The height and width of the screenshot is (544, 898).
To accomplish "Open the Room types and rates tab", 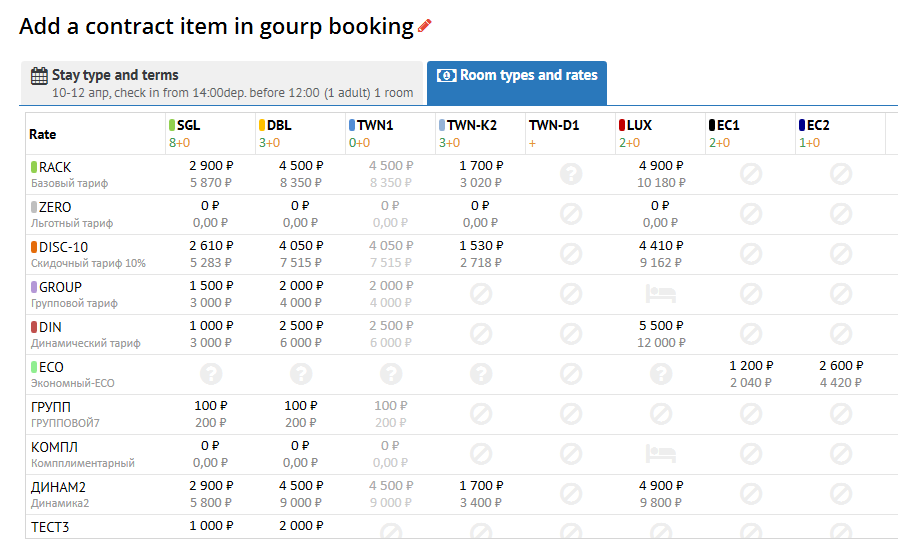I will [517, 83].
